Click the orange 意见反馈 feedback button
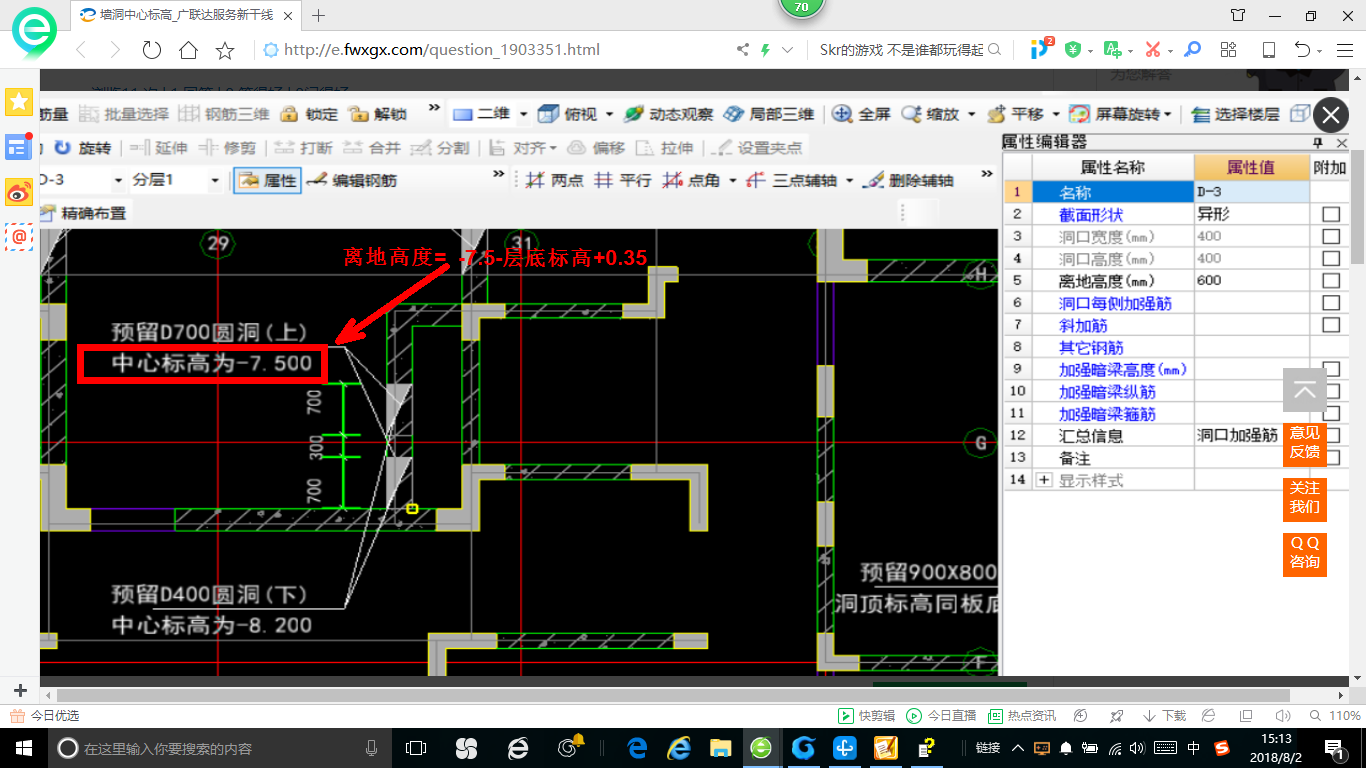 1304,442
